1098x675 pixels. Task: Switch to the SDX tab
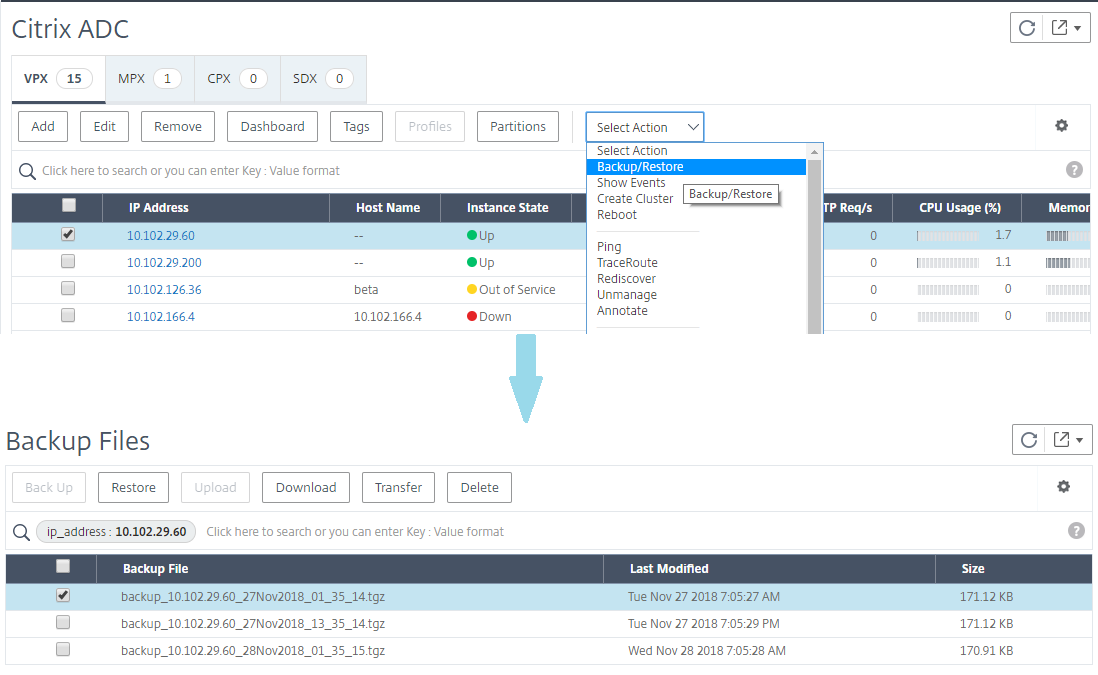323,78
